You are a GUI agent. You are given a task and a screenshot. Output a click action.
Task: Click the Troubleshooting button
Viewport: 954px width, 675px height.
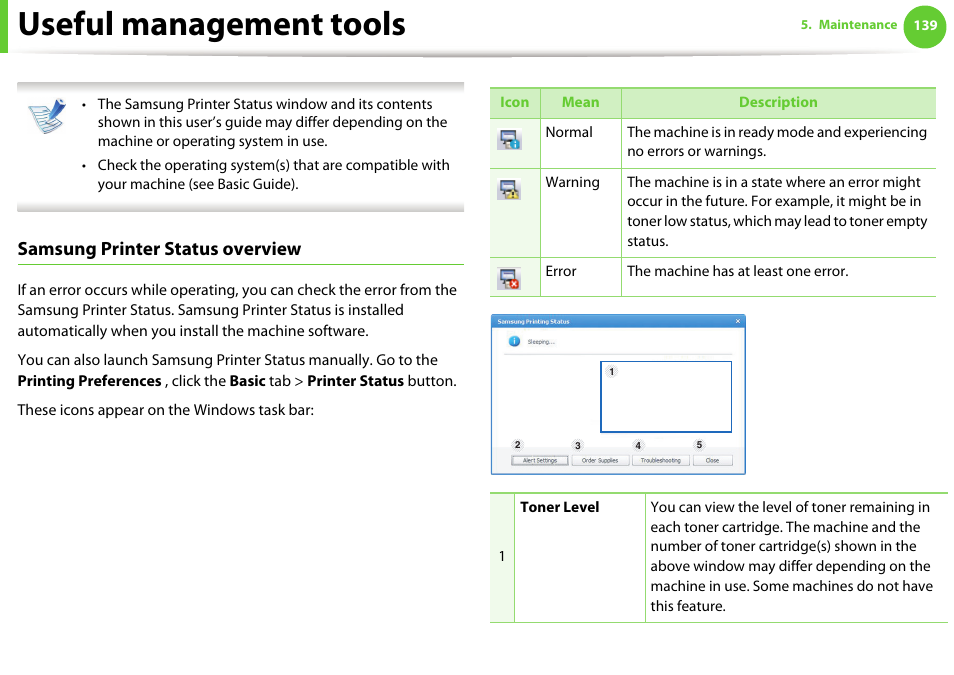pos(661,461)
